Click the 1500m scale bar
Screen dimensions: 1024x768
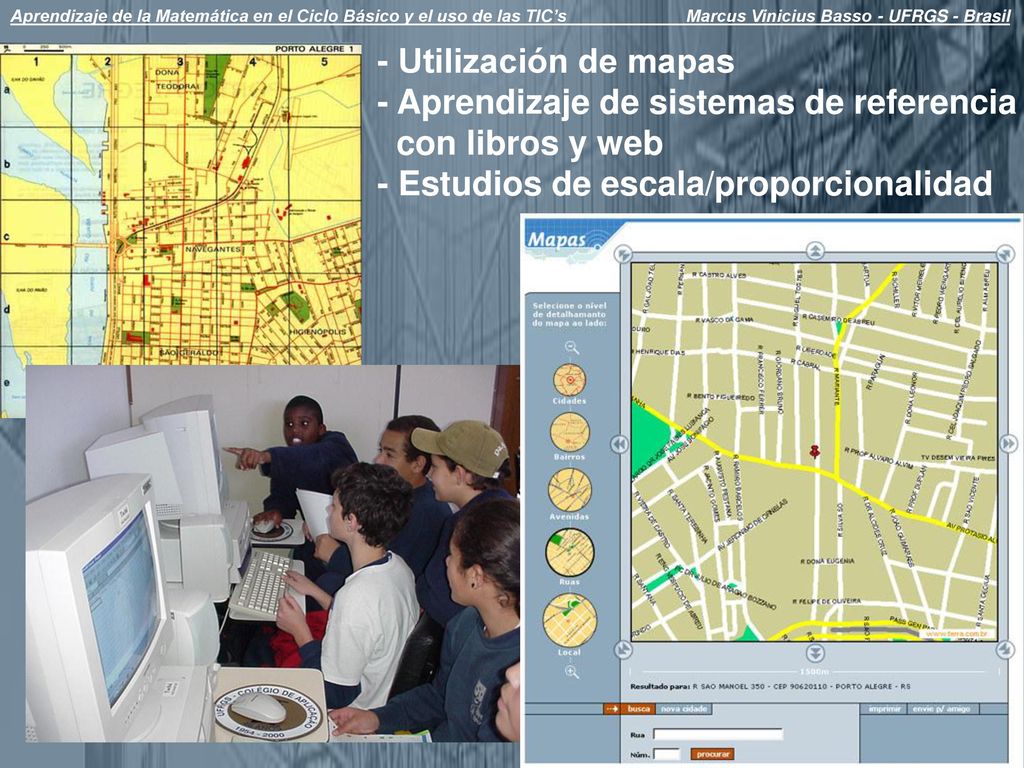coord(814,671)
